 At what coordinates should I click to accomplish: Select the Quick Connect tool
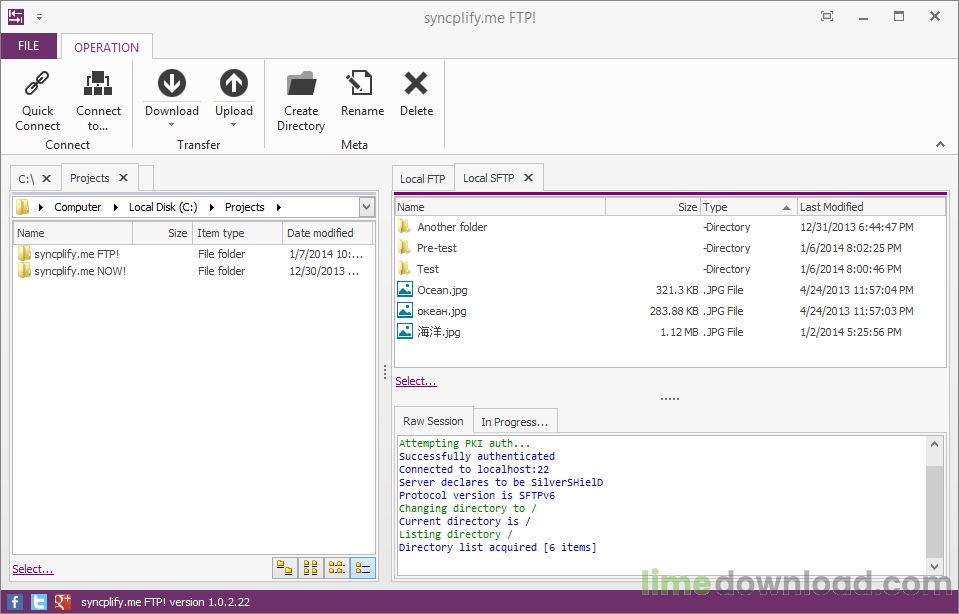pyautogui.click(x=37, y=100)
